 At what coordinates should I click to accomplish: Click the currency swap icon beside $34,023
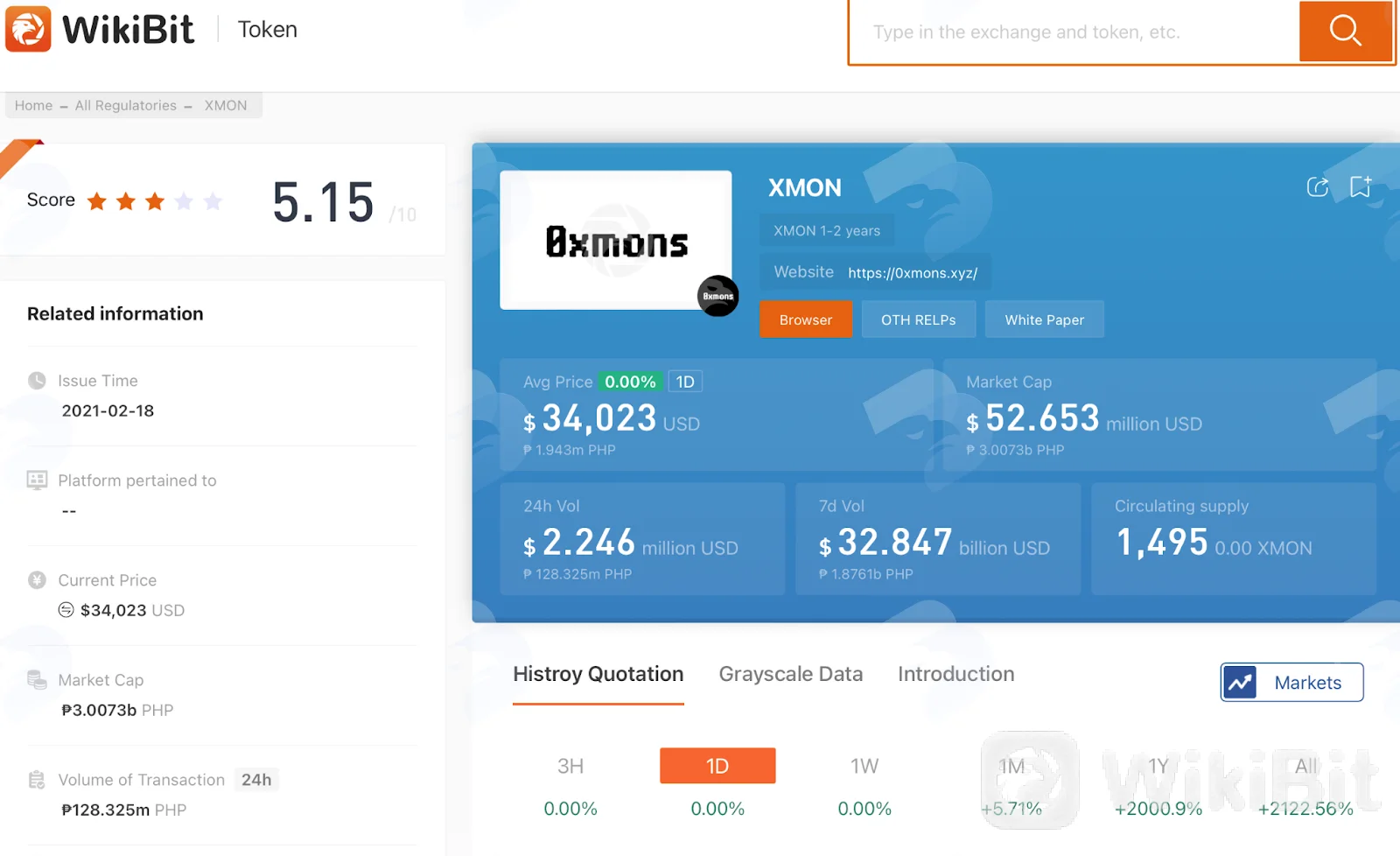tap(66, 610)
